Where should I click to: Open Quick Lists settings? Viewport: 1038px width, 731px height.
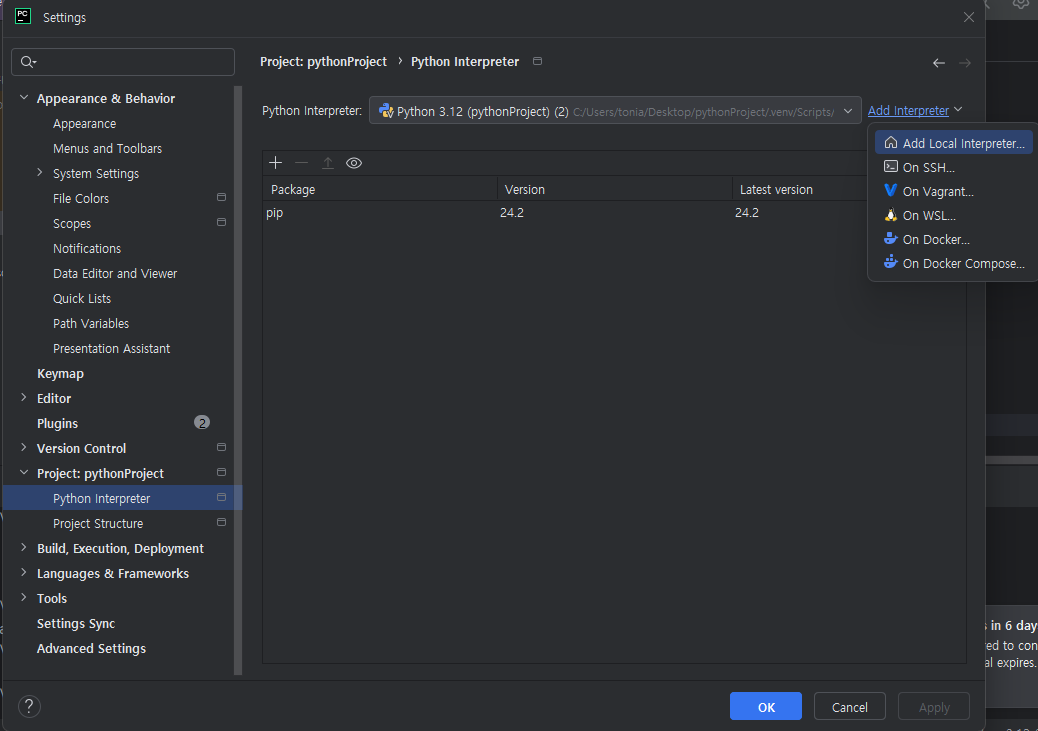pyautogui.click(x=81, y=299)
